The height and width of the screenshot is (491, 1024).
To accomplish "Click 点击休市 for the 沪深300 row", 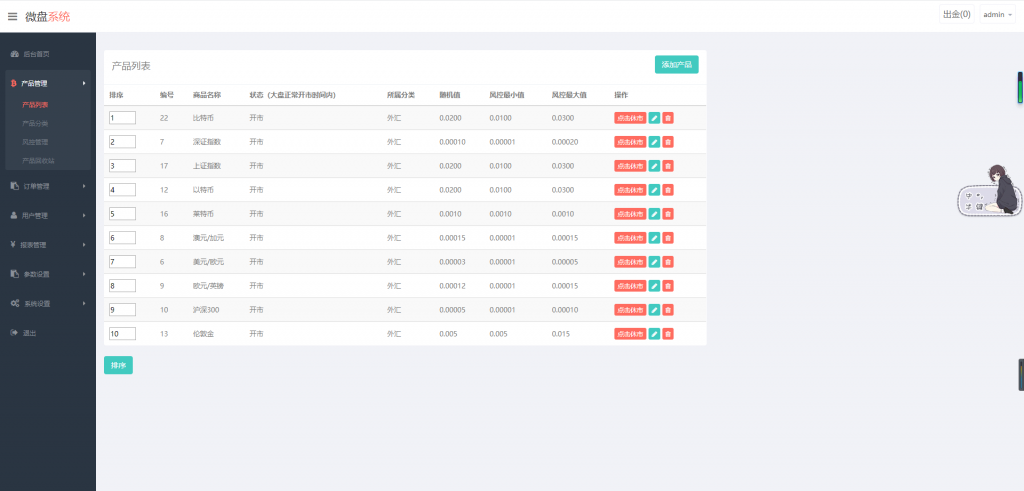I will (630, 309).
